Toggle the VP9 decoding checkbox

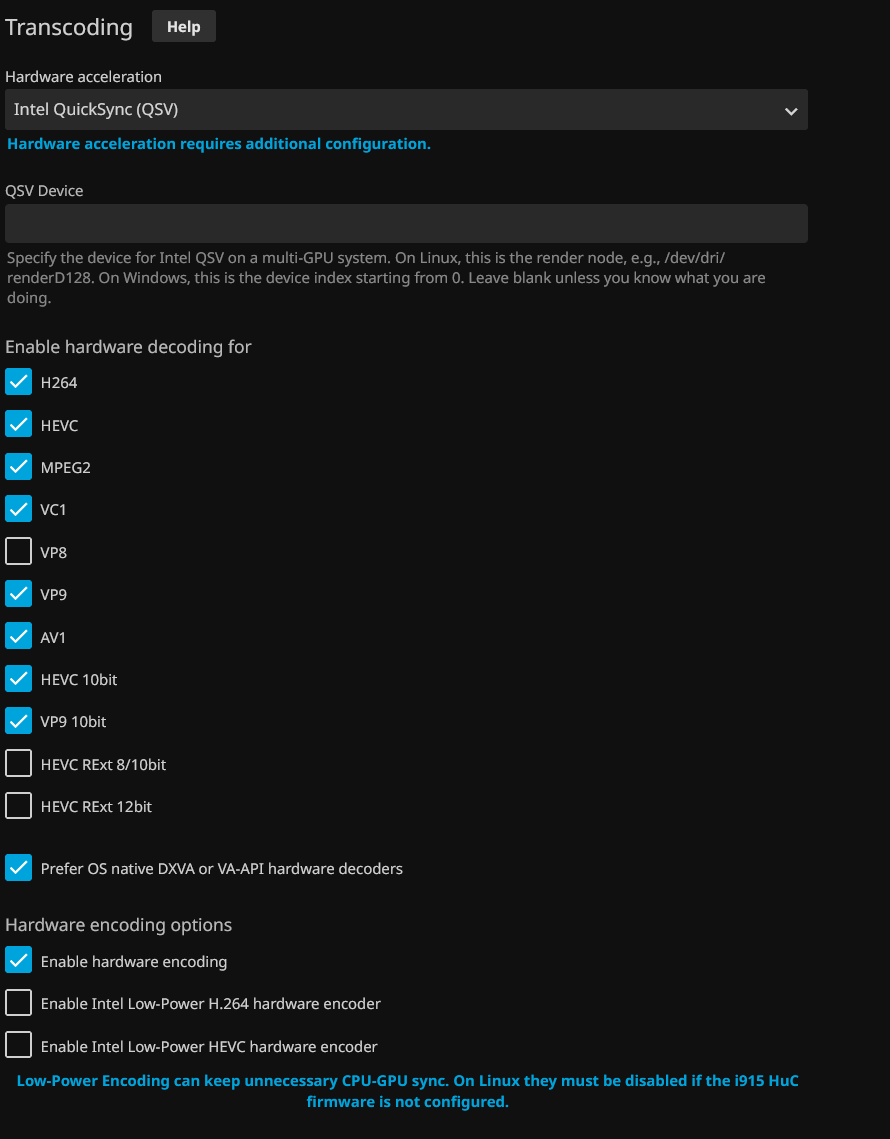(19, 594)
